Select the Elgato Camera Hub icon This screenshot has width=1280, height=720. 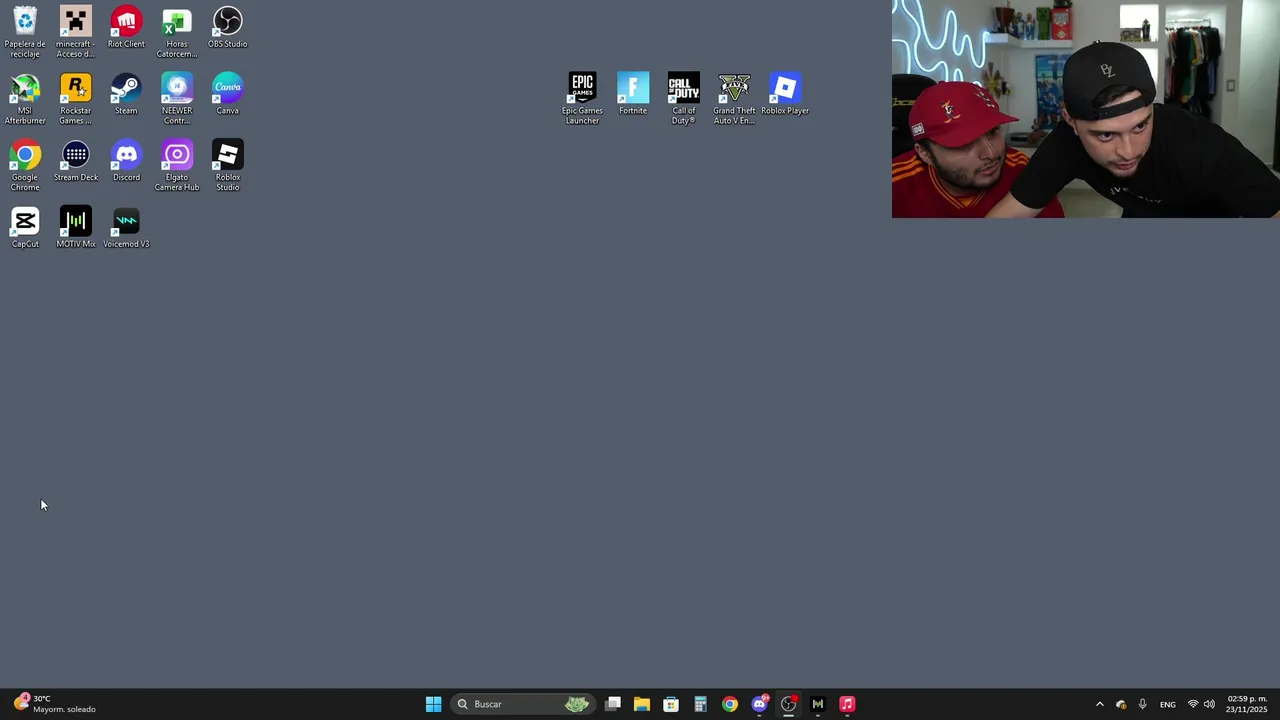pos(177,166)
